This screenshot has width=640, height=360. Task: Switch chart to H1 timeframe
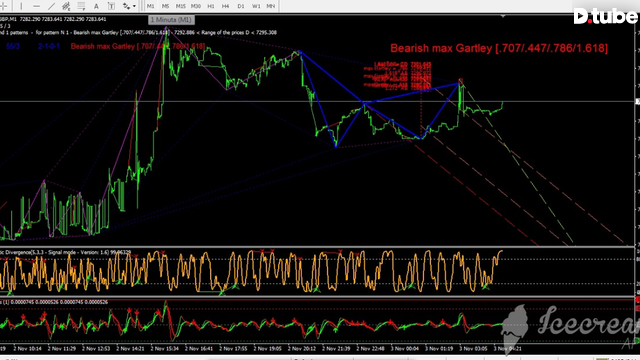pyautogui.click(x=211, y=6)
